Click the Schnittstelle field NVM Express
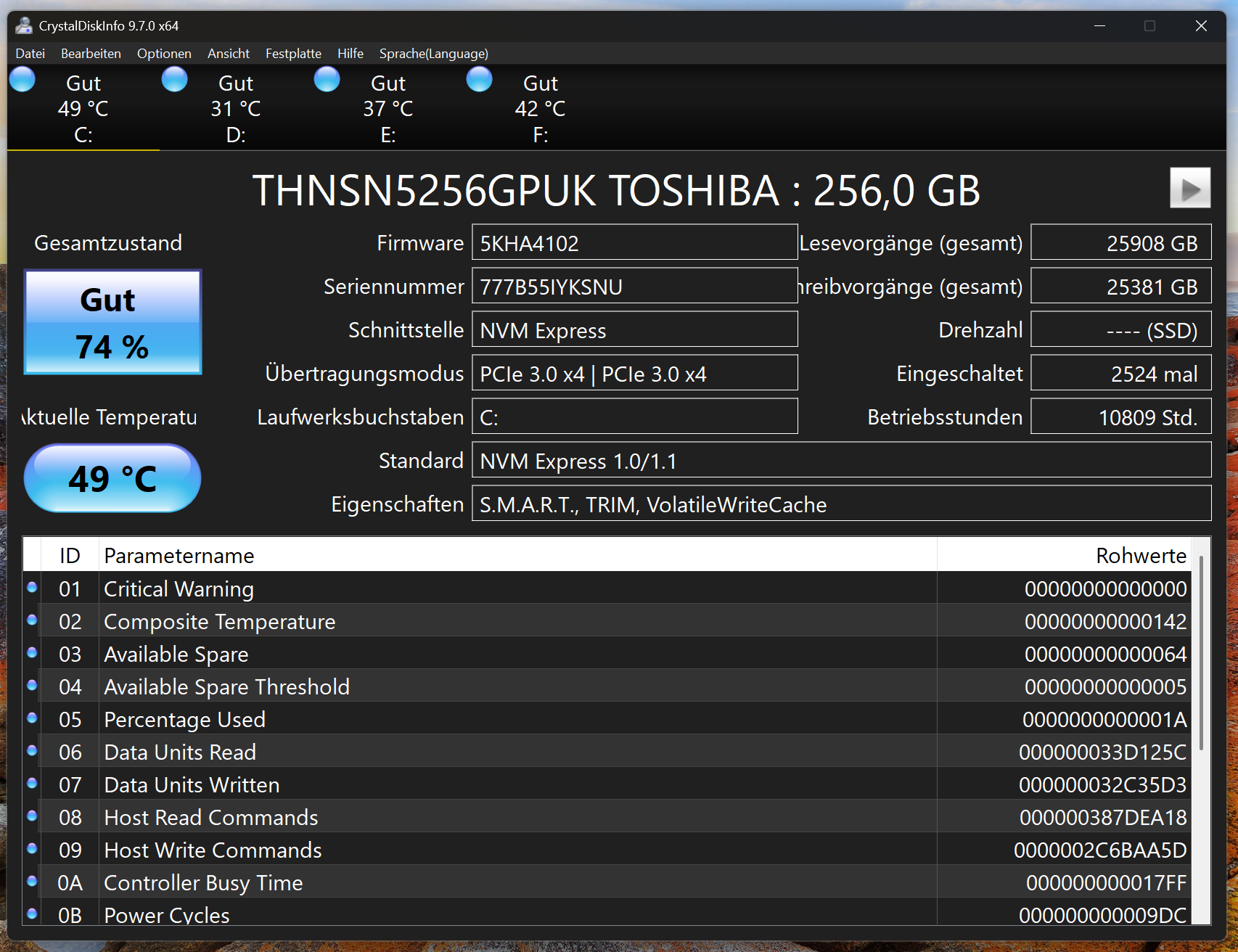Screen dimensions: 1238x952 click(x=635, y=329)
